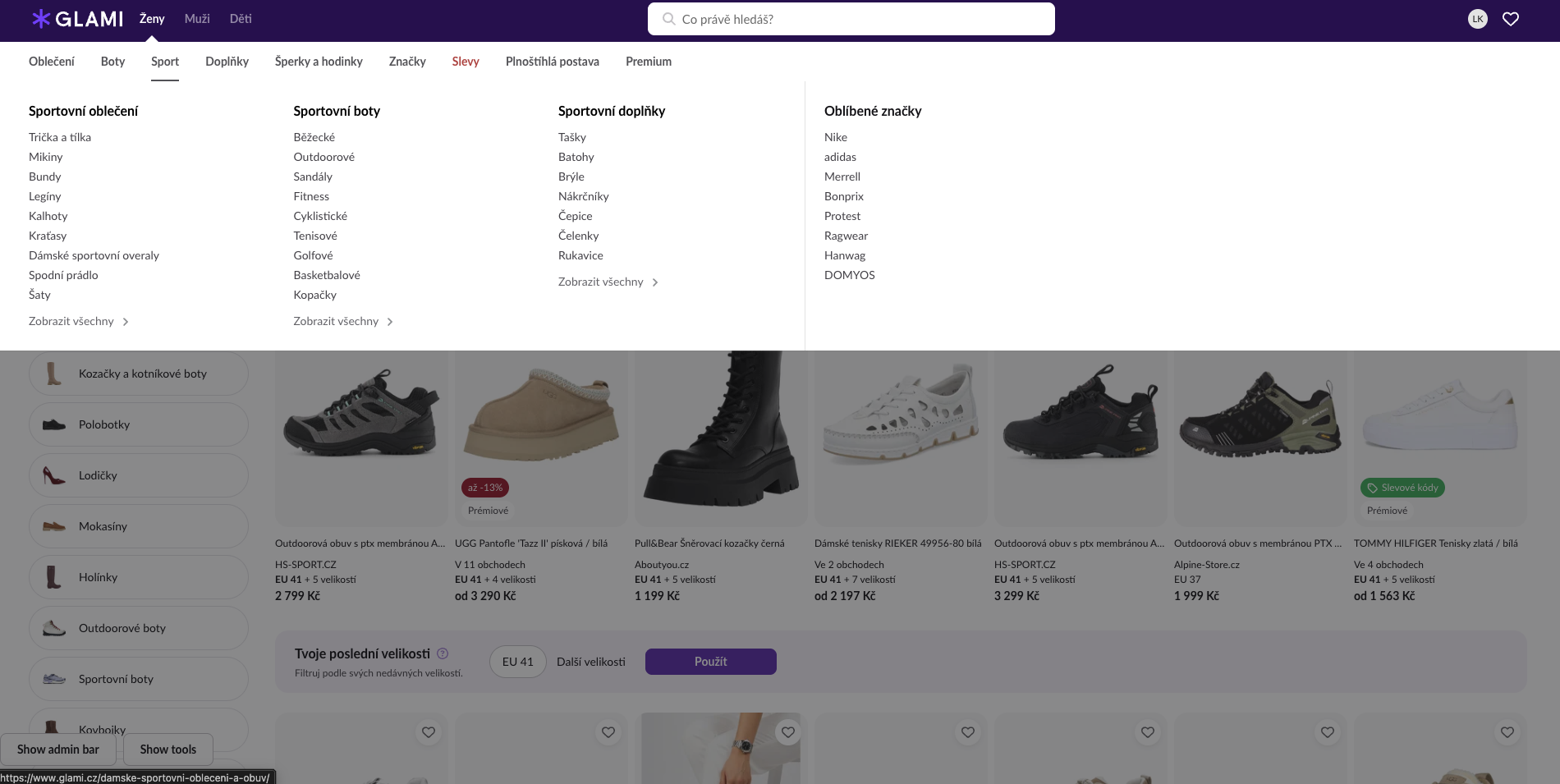Favorite the first product in bottom row
1560x784 pixels.
click(429, 732)
